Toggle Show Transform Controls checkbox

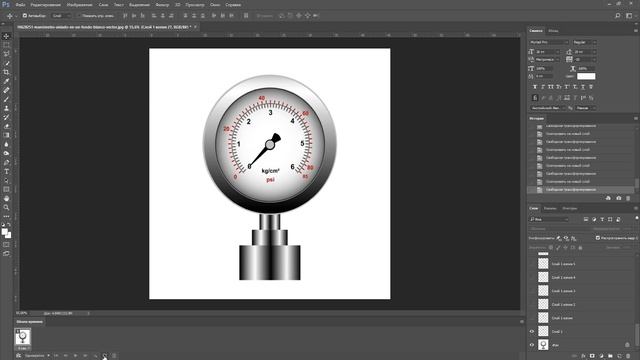click(78, 16)
